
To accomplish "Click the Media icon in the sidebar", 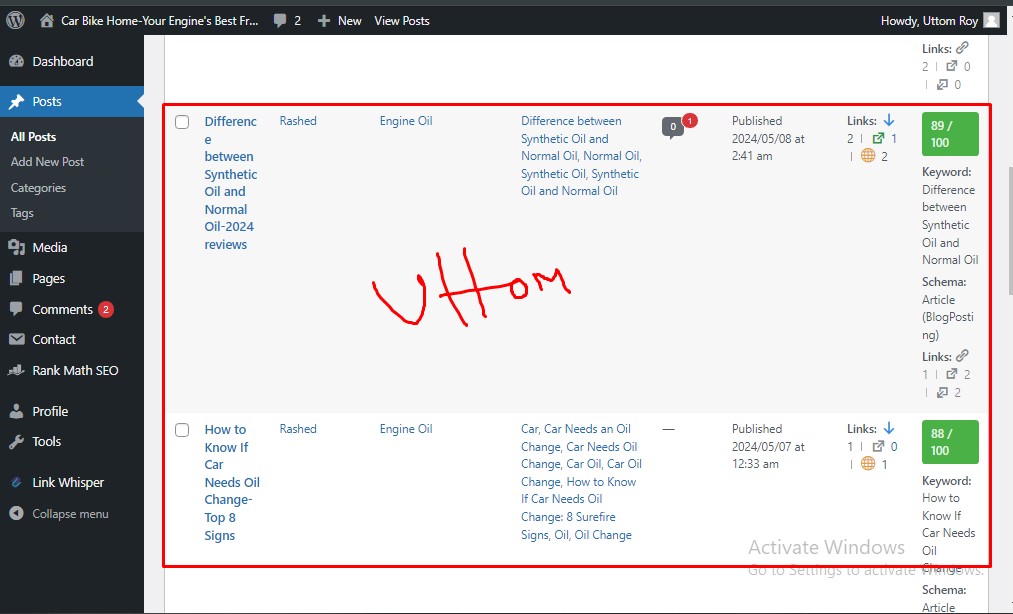I will 16,248.
